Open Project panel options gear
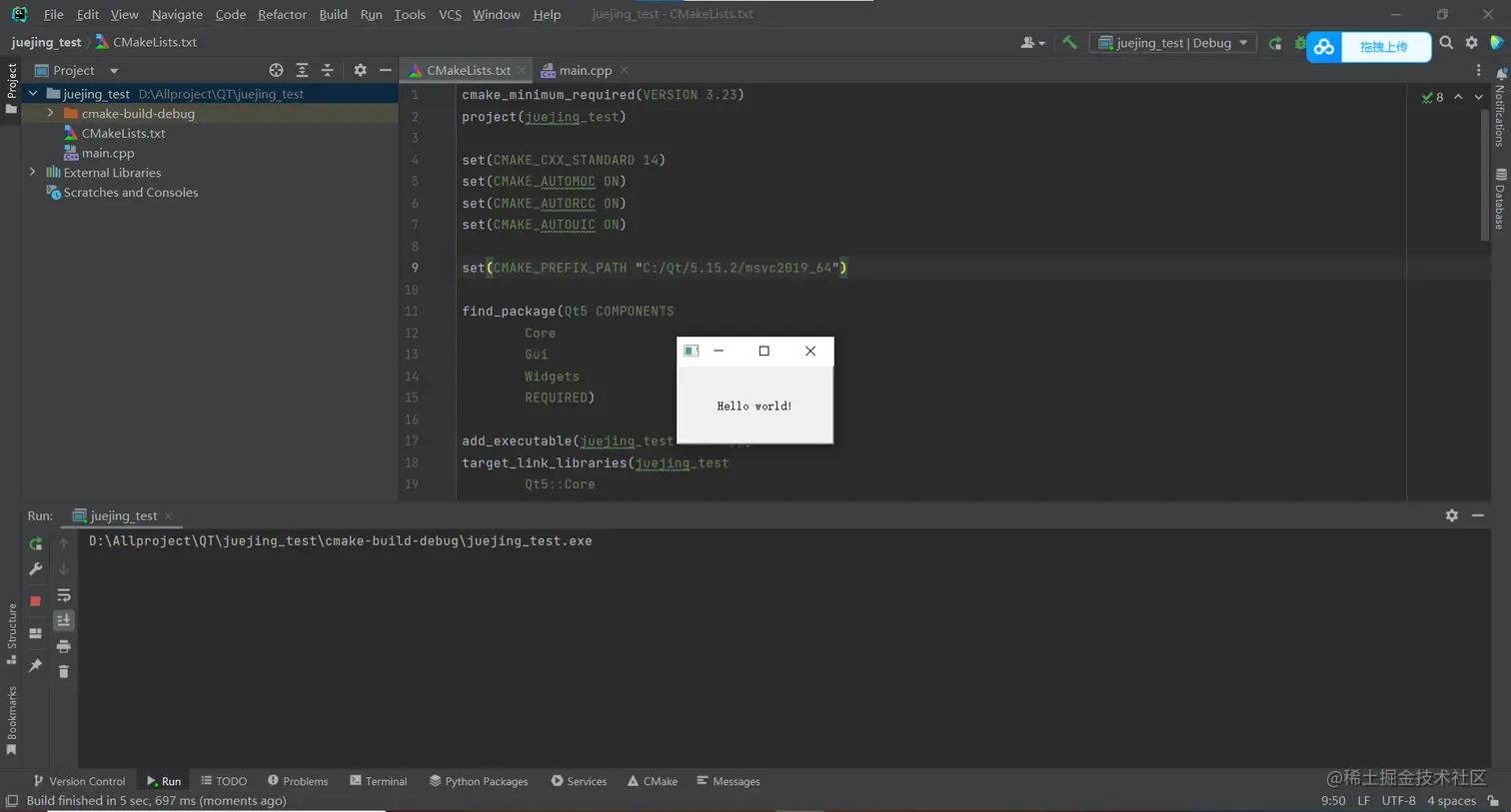The width and height of the screenshot is (1511, 812). tap(360, 70)
